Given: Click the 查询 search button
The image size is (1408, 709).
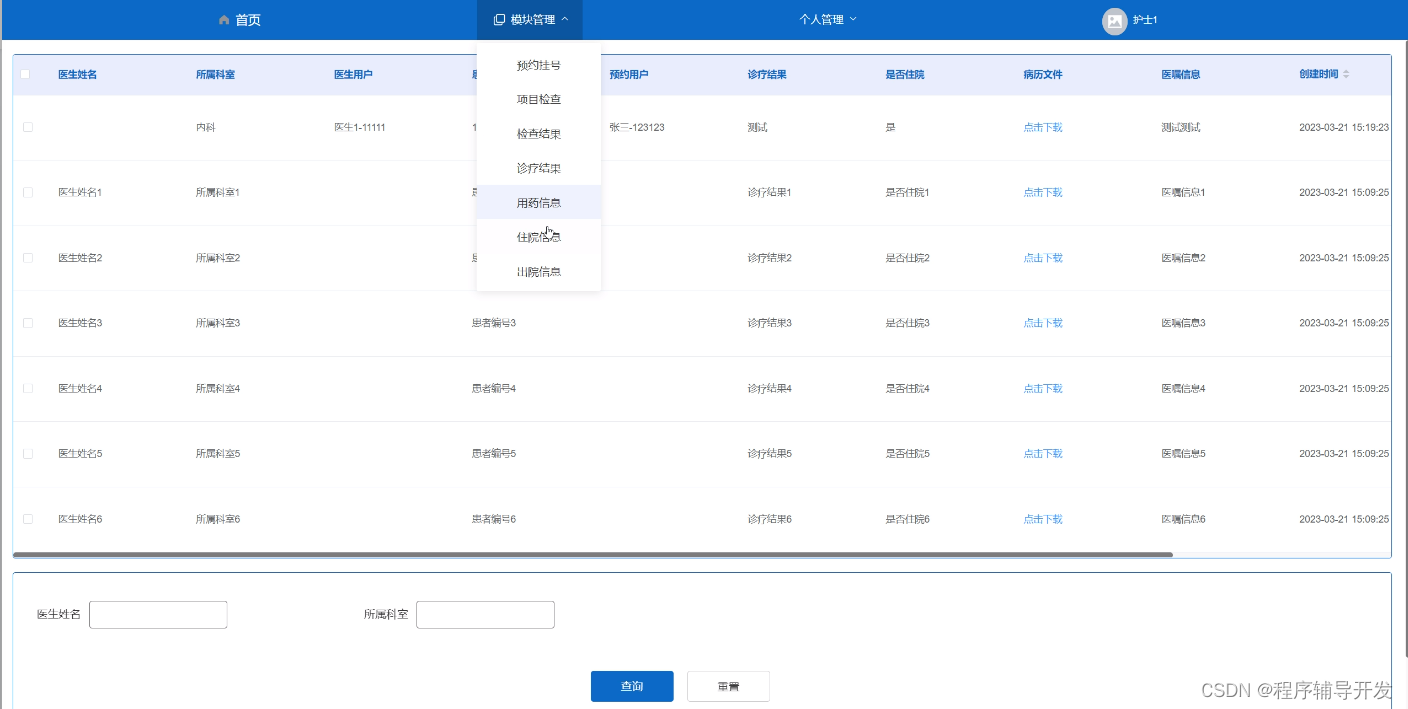Looking at the screenshot, I should [x=632, y=686].
